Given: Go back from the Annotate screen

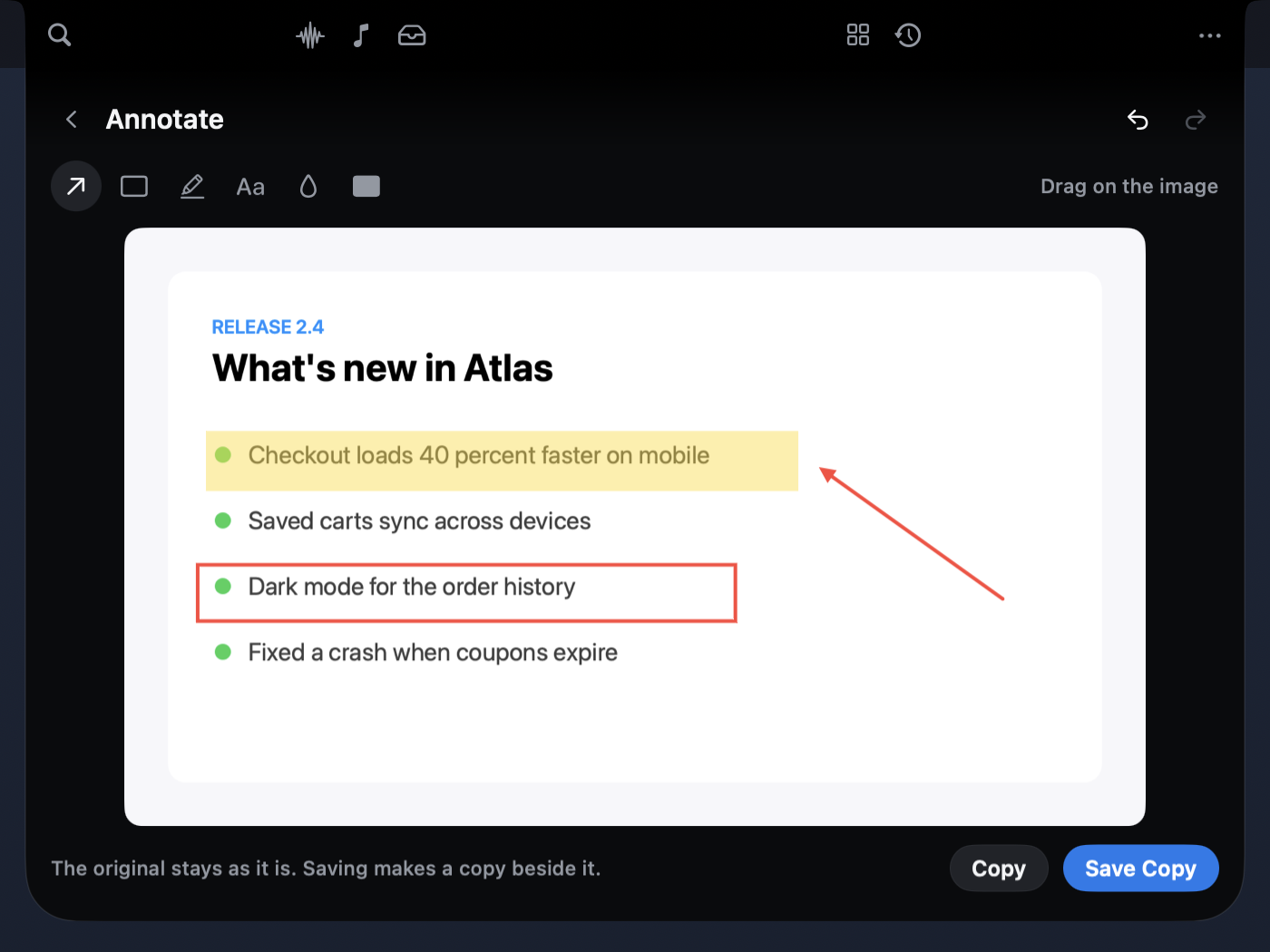Looking at the screenshot, I should (72, 120).
